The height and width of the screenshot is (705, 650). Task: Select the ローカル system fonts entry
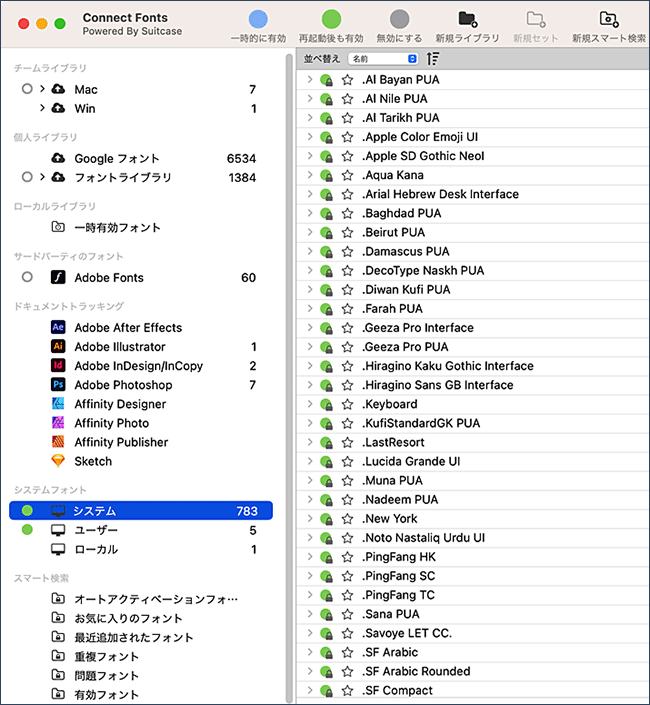click(96, 549)
